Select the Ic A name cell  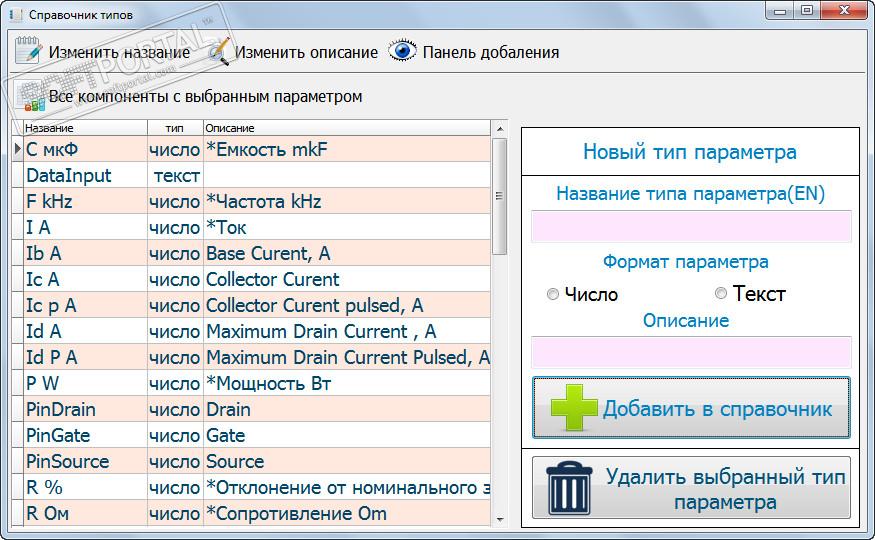pyautogui.click(x=85, y=279)
